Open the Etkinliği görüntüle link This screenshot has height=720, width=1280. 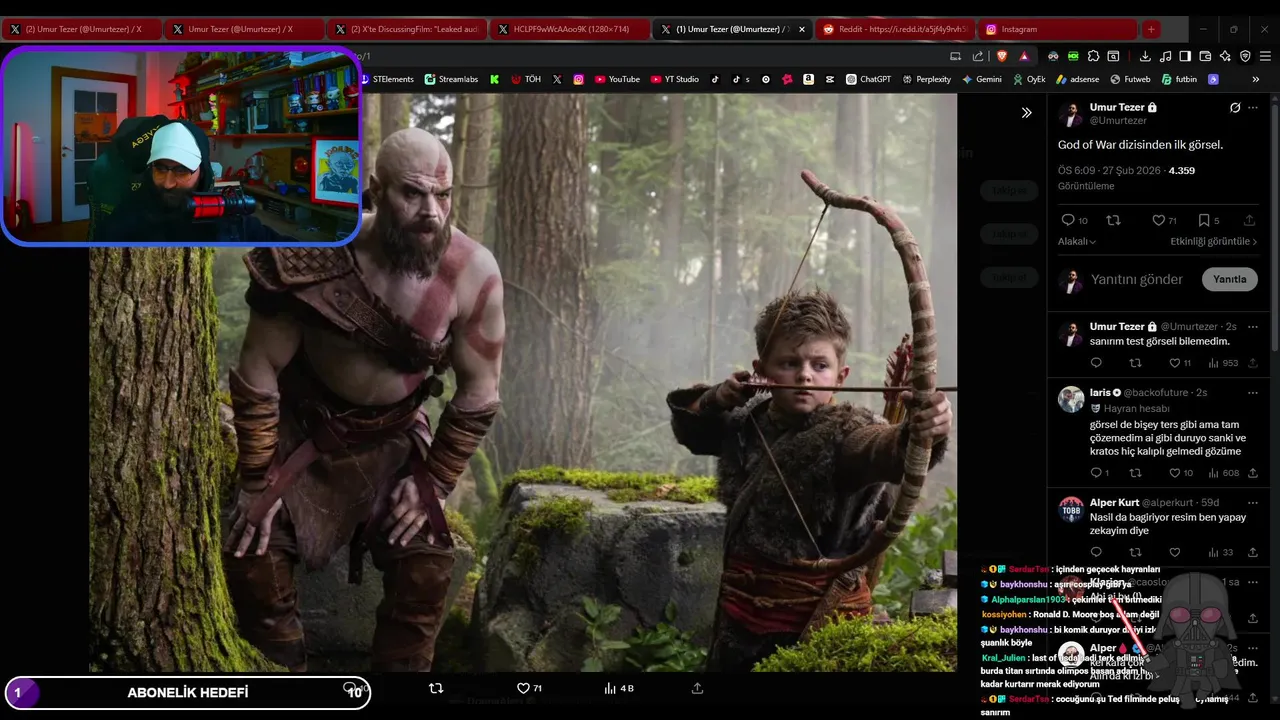[x=1214, y=241]
